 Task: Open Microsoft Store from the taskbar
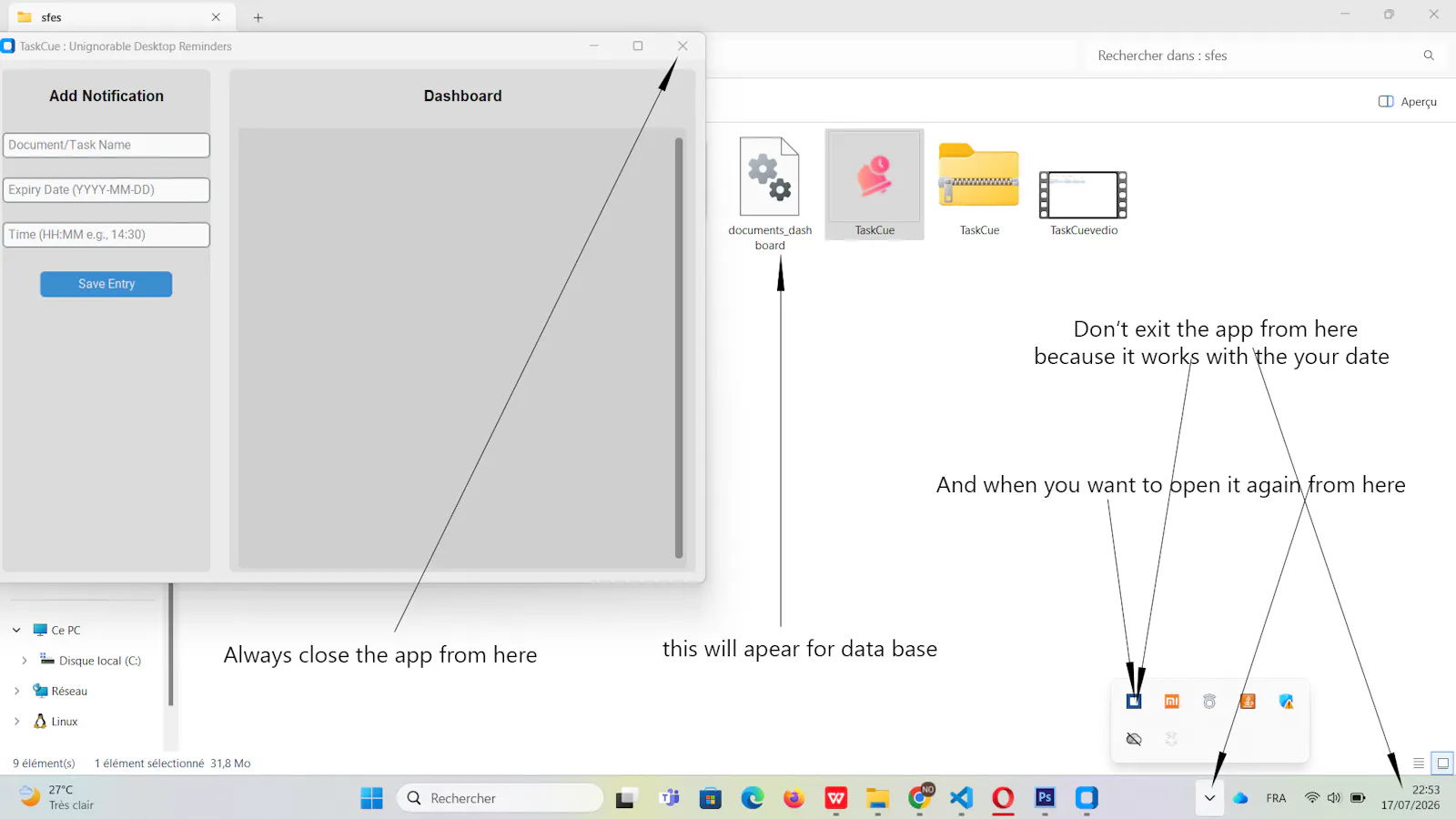tap(711, 798)
